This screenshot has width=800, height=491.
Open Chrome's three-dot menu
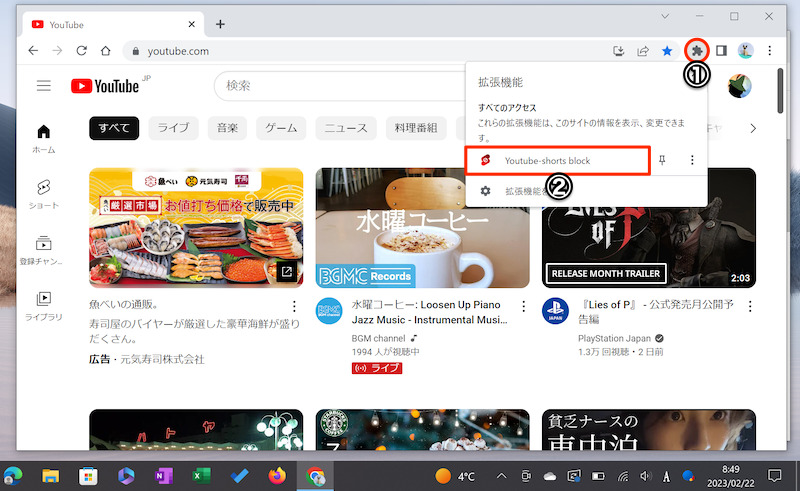[770, 51]
